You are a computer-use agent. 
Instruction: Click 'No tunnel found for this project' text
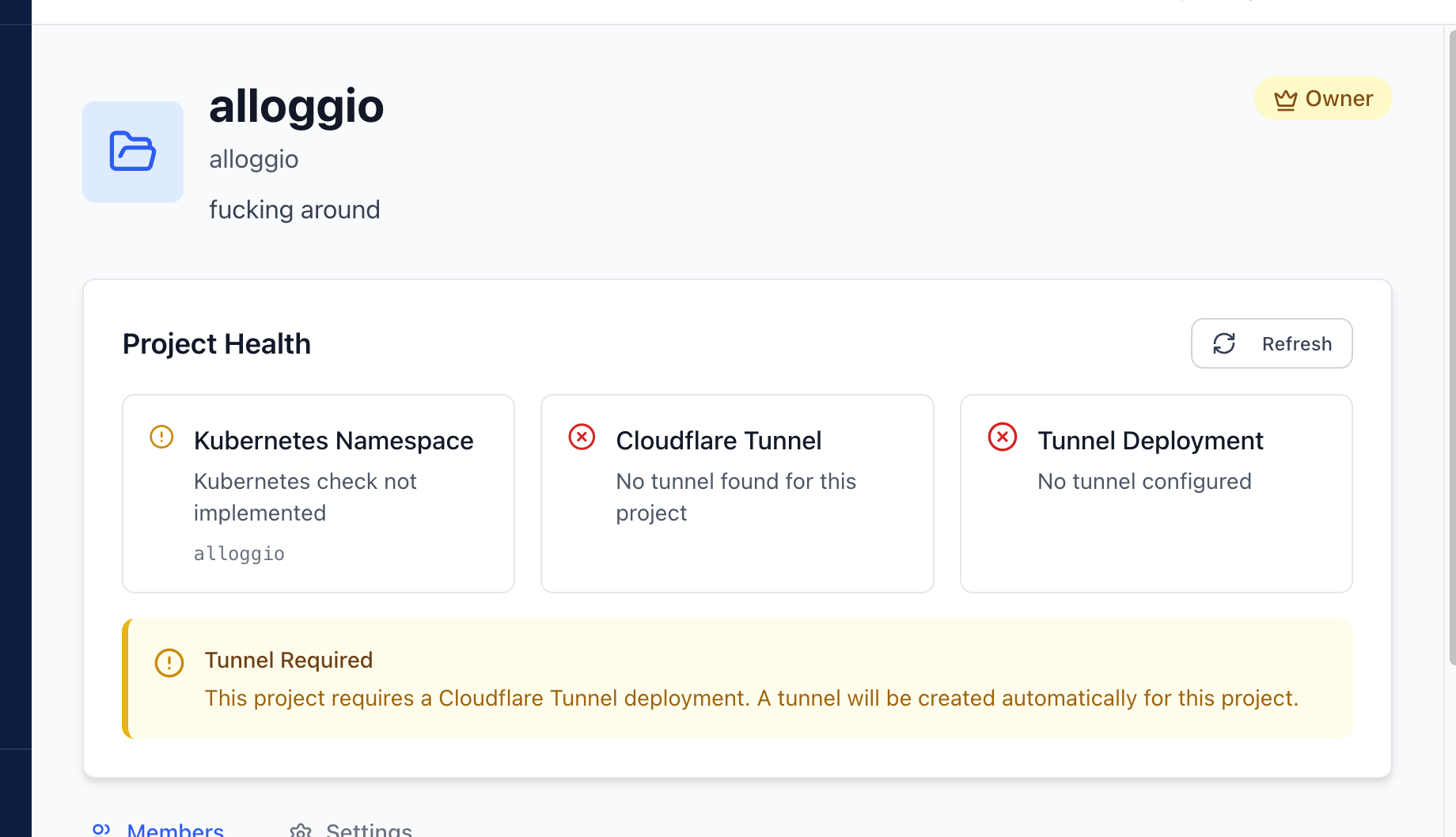(x=736, y=497)
